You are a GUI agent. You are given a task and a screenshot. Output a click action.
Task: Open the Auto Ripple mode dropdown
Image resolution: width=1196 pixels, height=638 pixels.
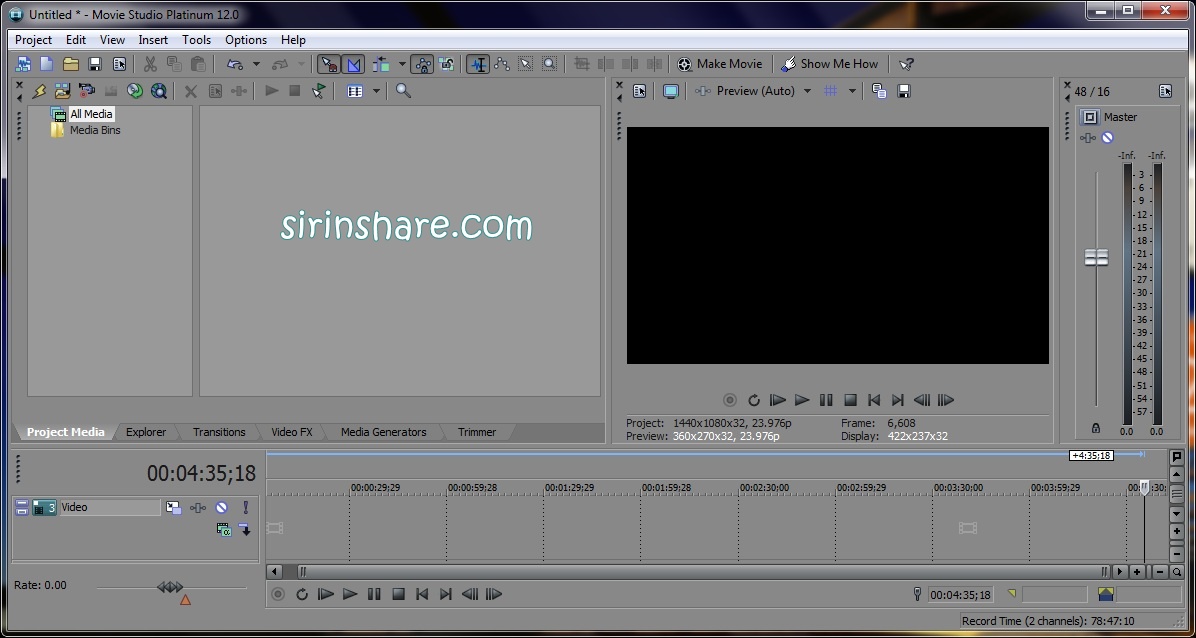point(402,64)
